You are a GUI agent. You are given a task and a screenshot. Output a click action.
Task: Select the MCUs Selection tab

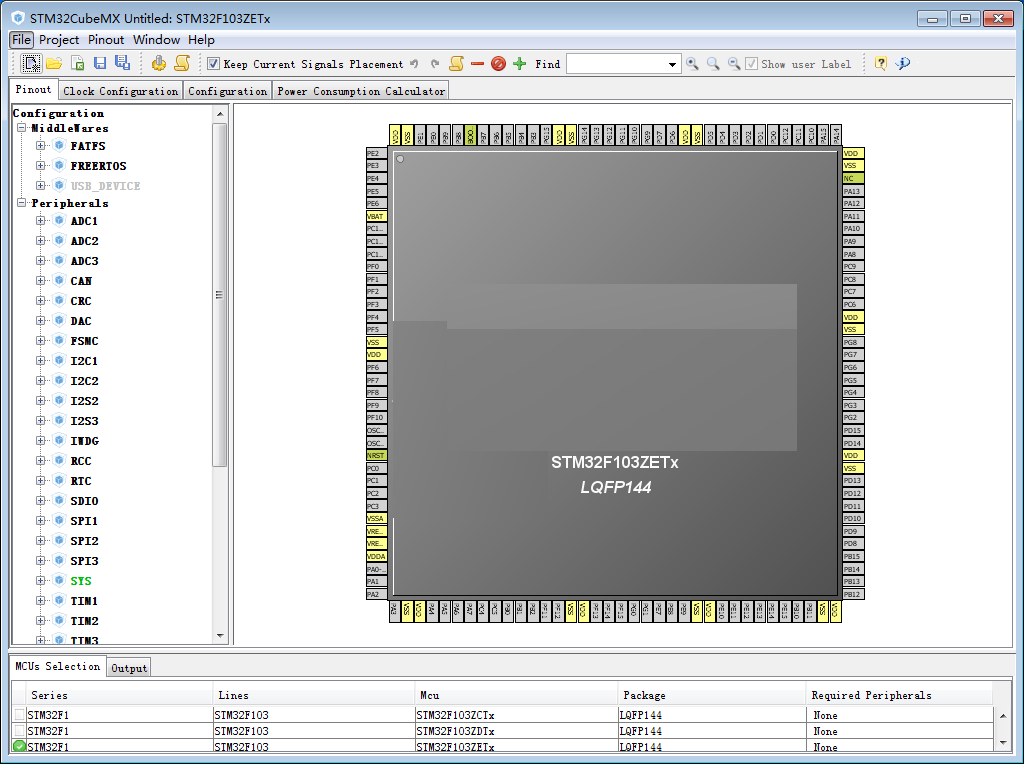coord(57,666)
